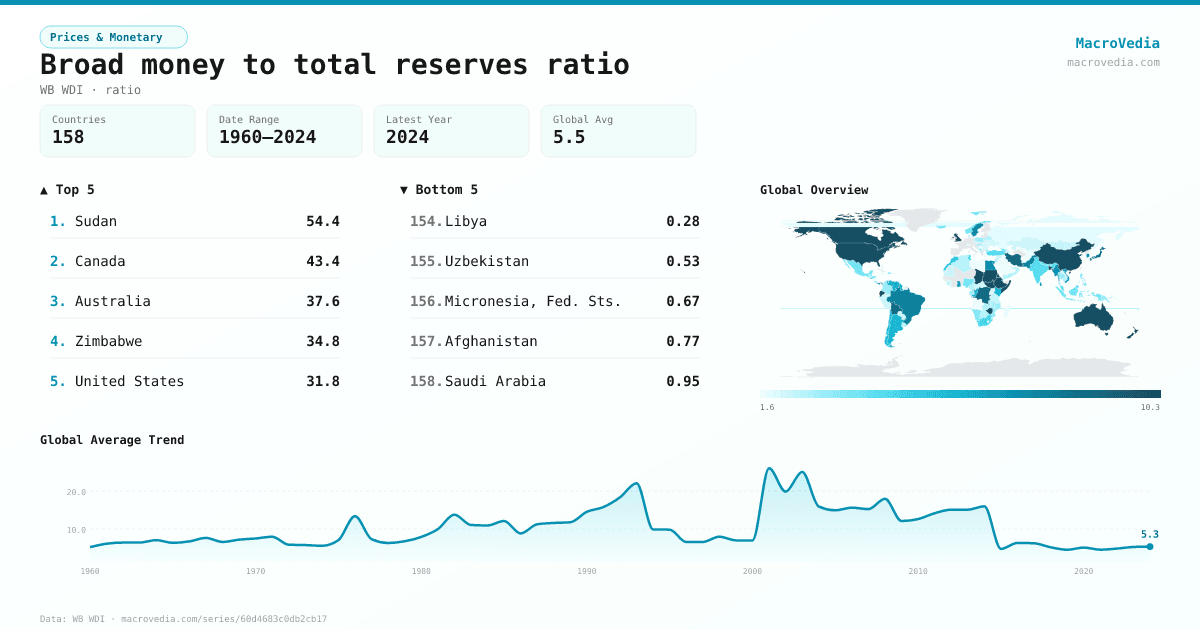The image size is (1200, 630).
Task: Click the map color scale gradient bar
Action: [x=960, y=394]
